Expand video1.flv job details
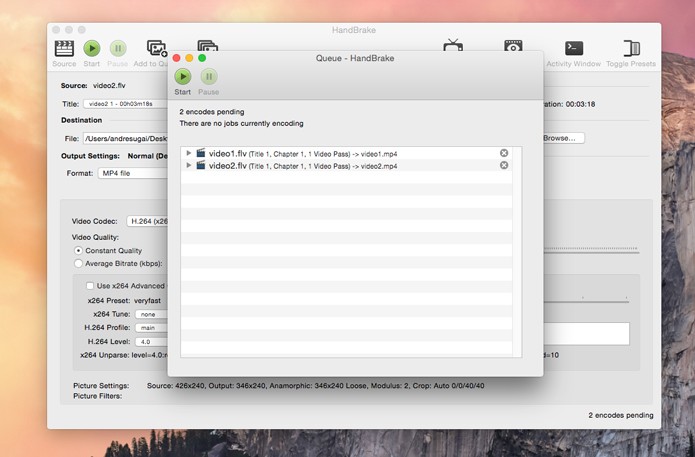The height and width of the screenshot is (457, 695). [x=189, y=153]
